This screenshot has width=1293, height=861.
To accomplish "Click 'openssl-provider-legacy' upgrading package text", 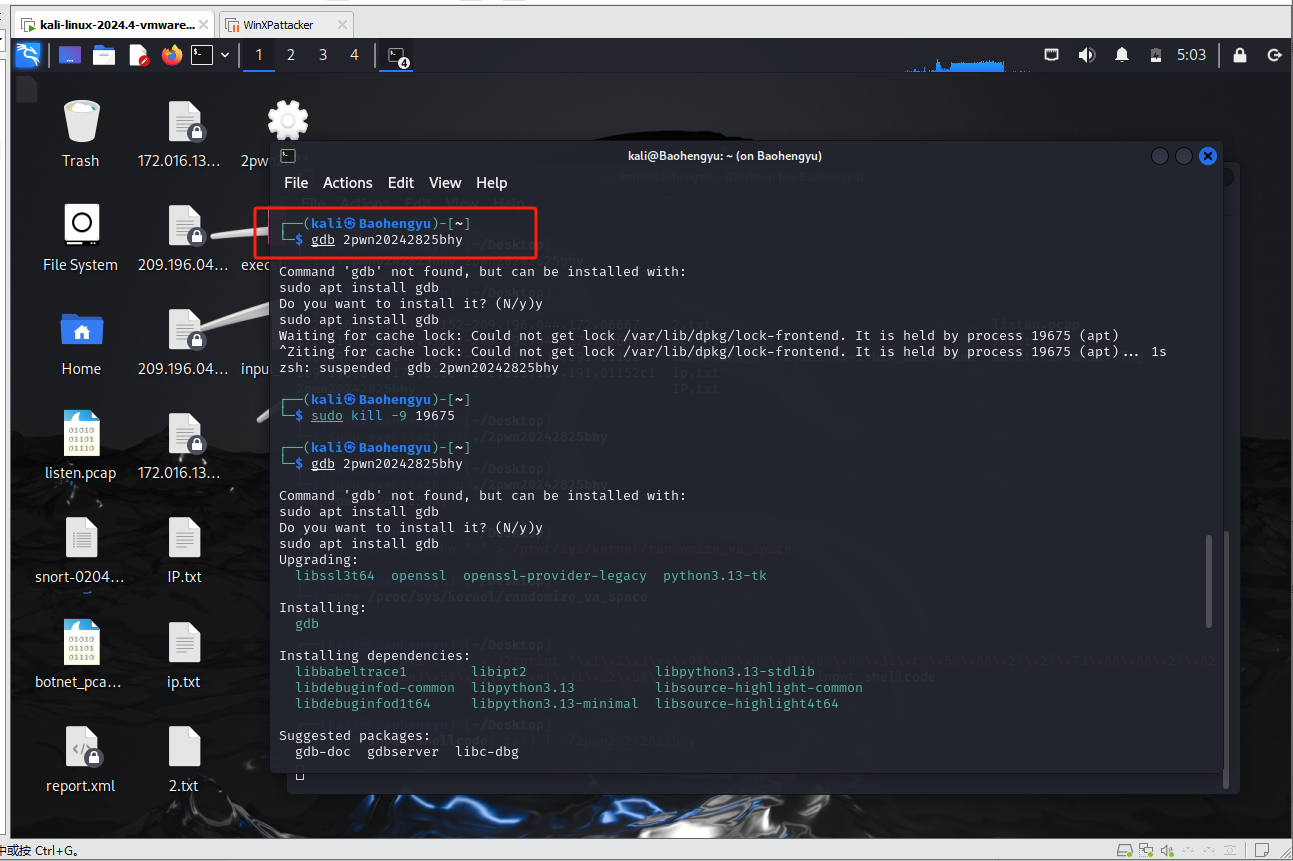I will [x=555, y=575].
